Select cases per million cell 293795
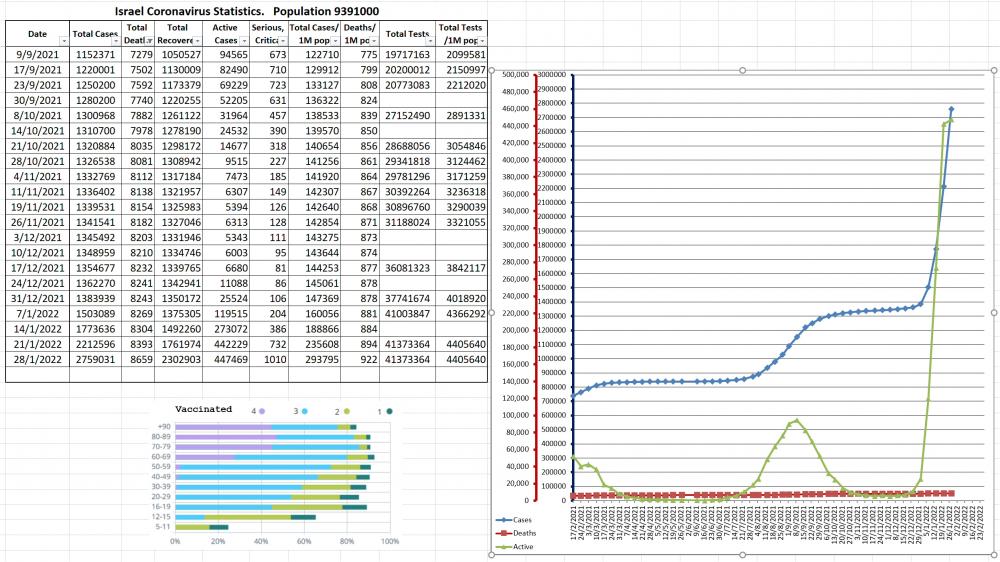This screenshot has width=1000, height=562. click(315, 360)
